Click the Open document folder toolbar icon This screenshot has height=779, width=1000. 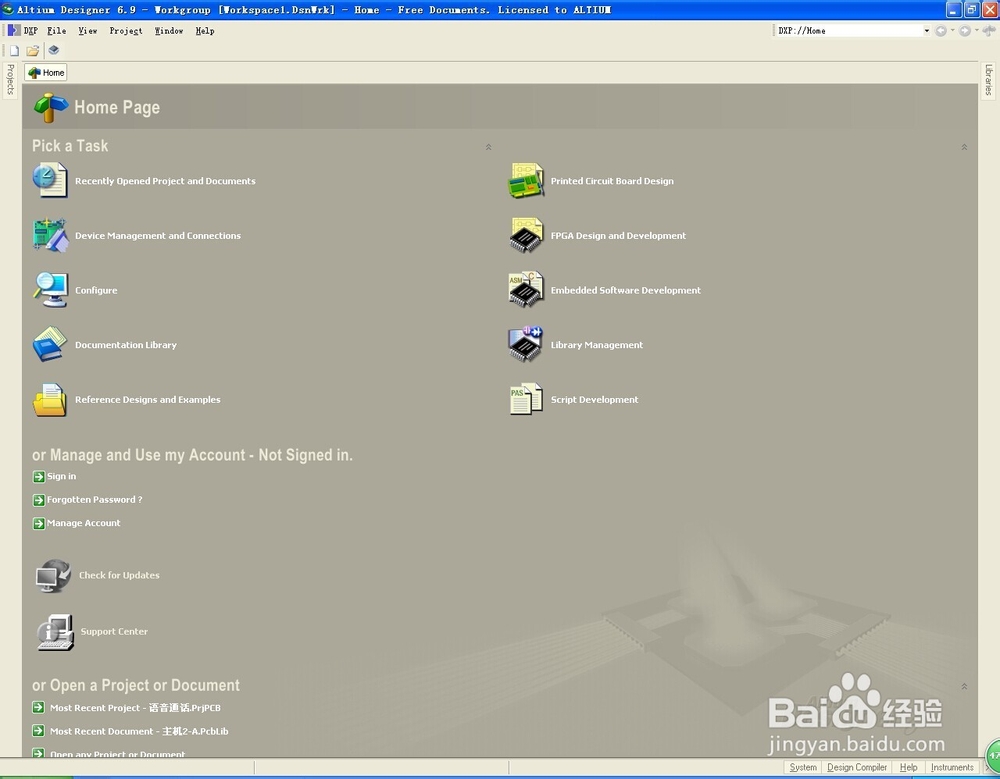tap(33, 50)
